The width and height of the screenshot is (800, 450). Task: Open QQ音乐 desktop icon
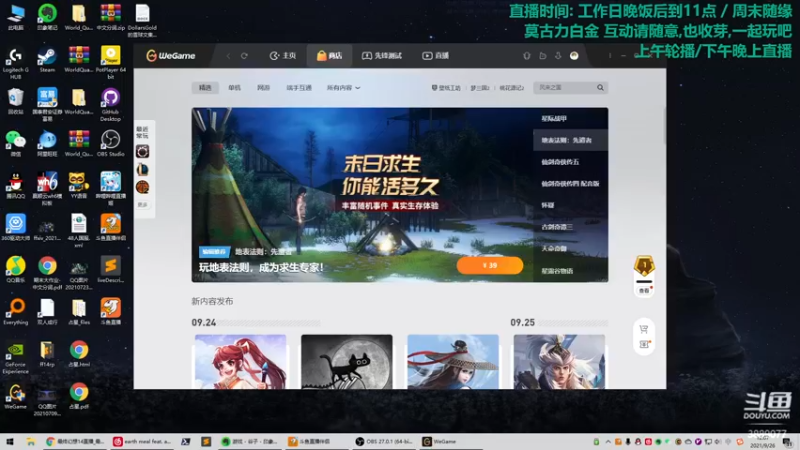click(x=15, y=270)
